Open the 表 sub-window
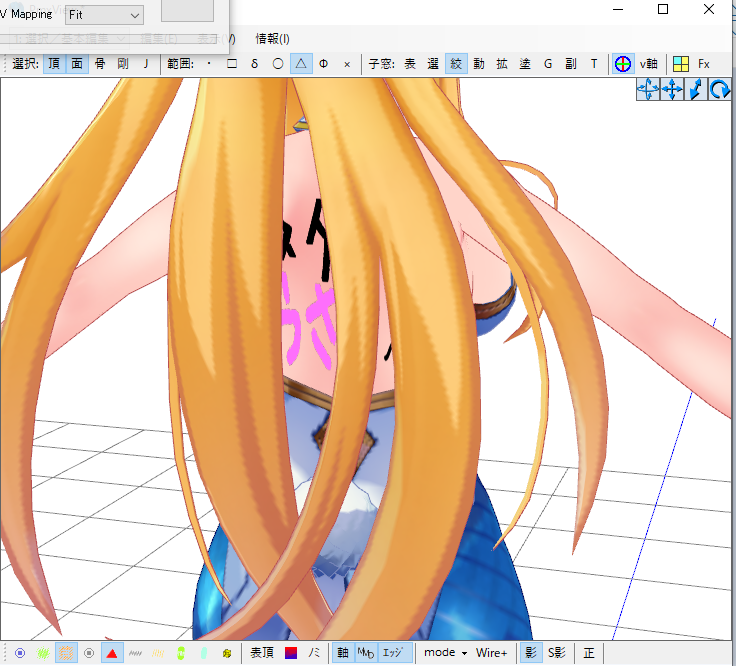The image size is (736, 666). pos(410,64)
